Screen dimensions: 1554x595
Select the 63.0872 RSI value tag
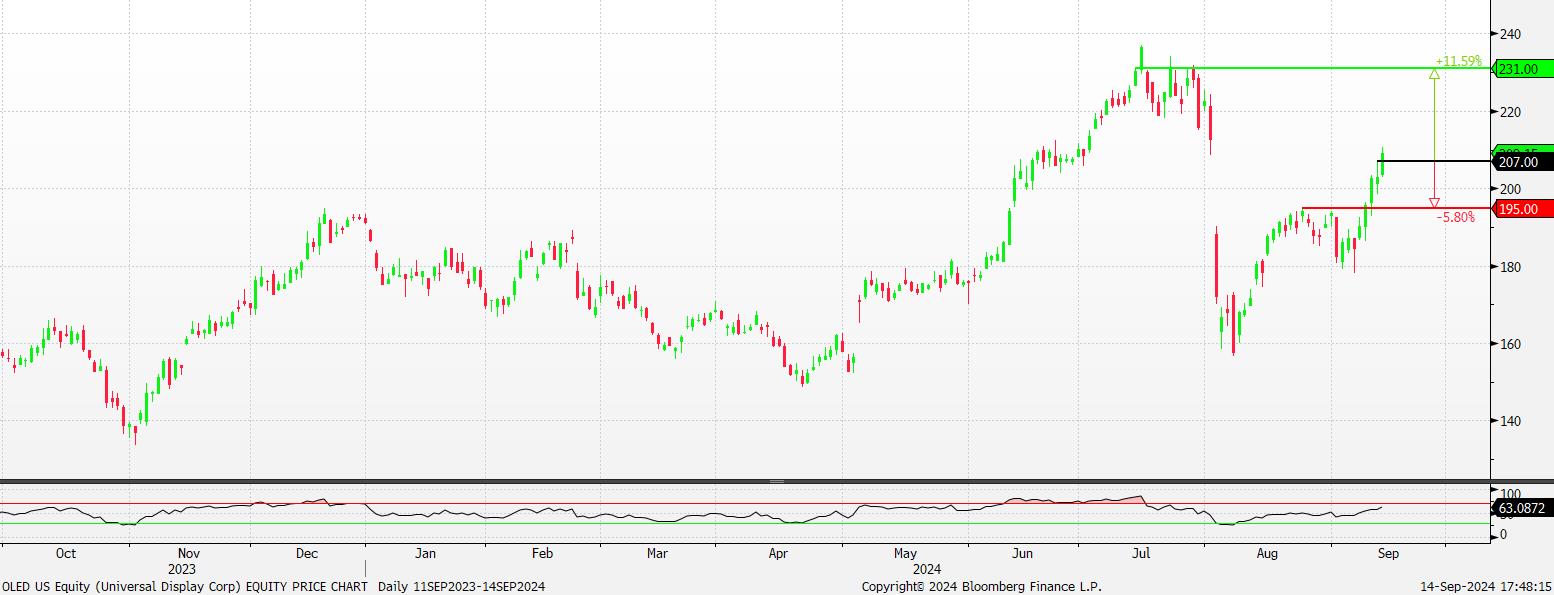pos(1523,509)
